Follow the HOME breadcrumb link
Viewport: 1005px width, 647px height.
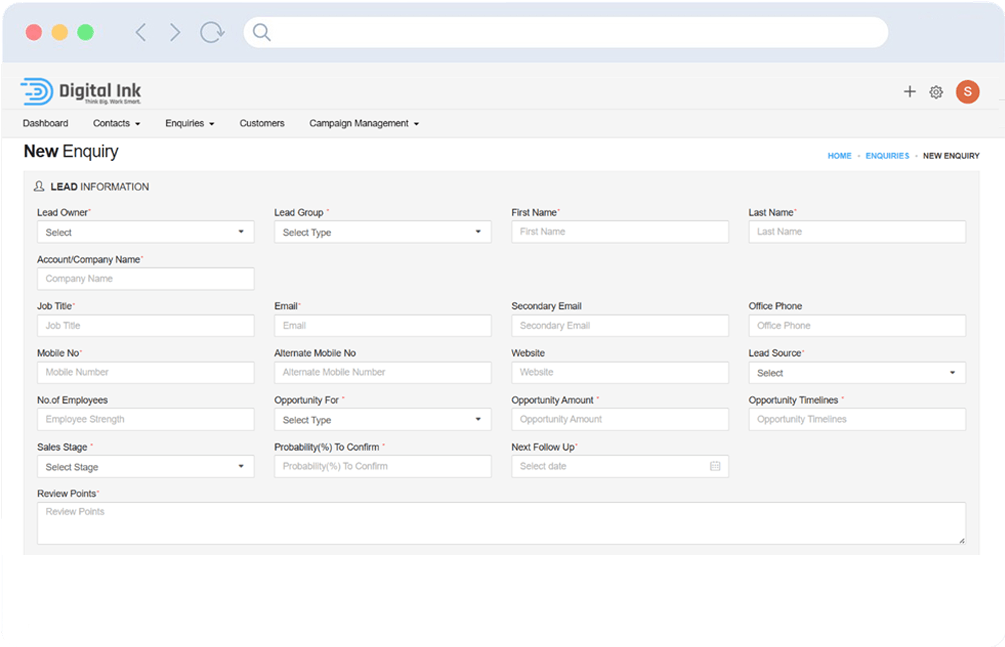coord(839,156)
